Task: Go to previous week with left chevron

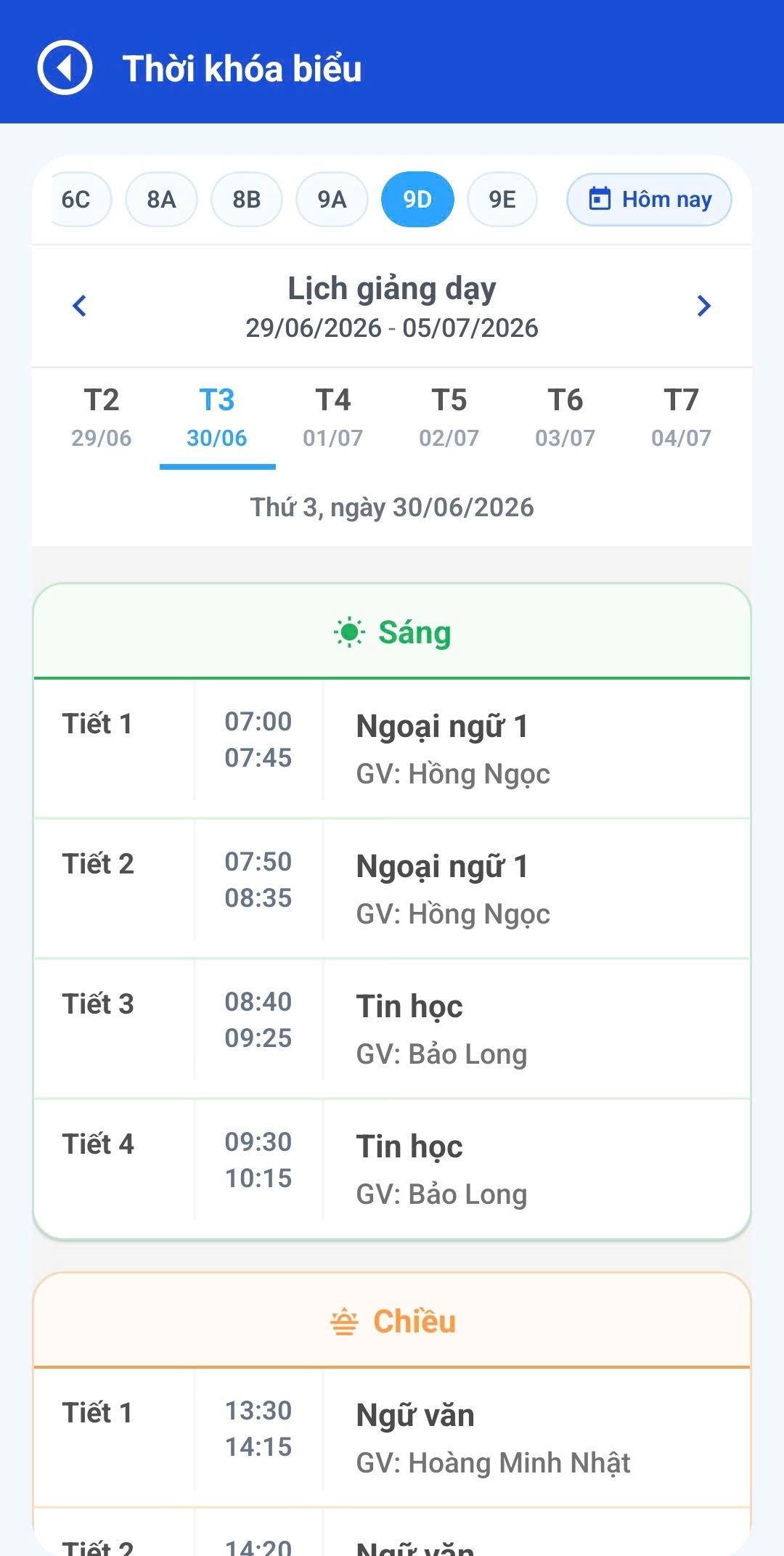Action: pyautogui.click(x=80, y=306)
